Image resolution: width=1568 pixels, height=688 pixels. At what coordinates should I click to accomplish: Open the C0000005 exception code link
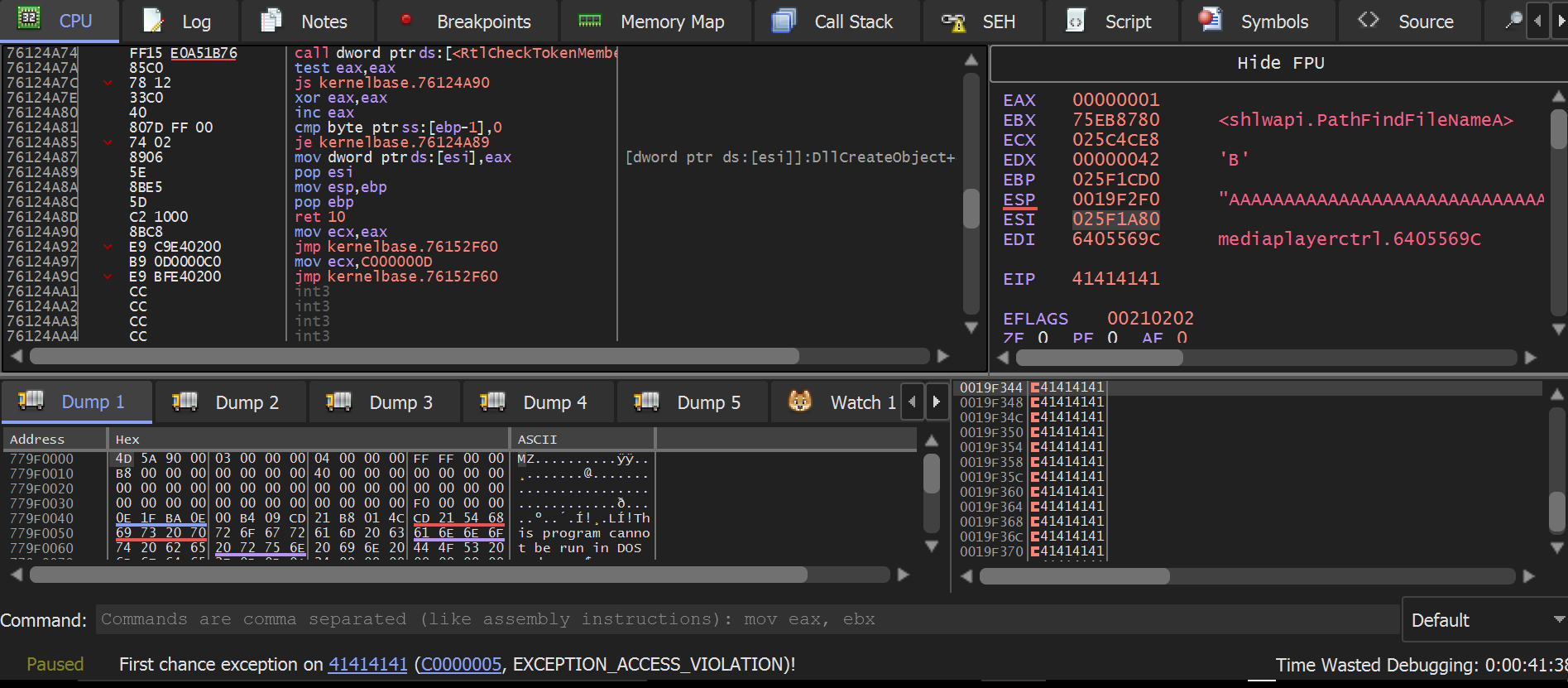[461, 664]
